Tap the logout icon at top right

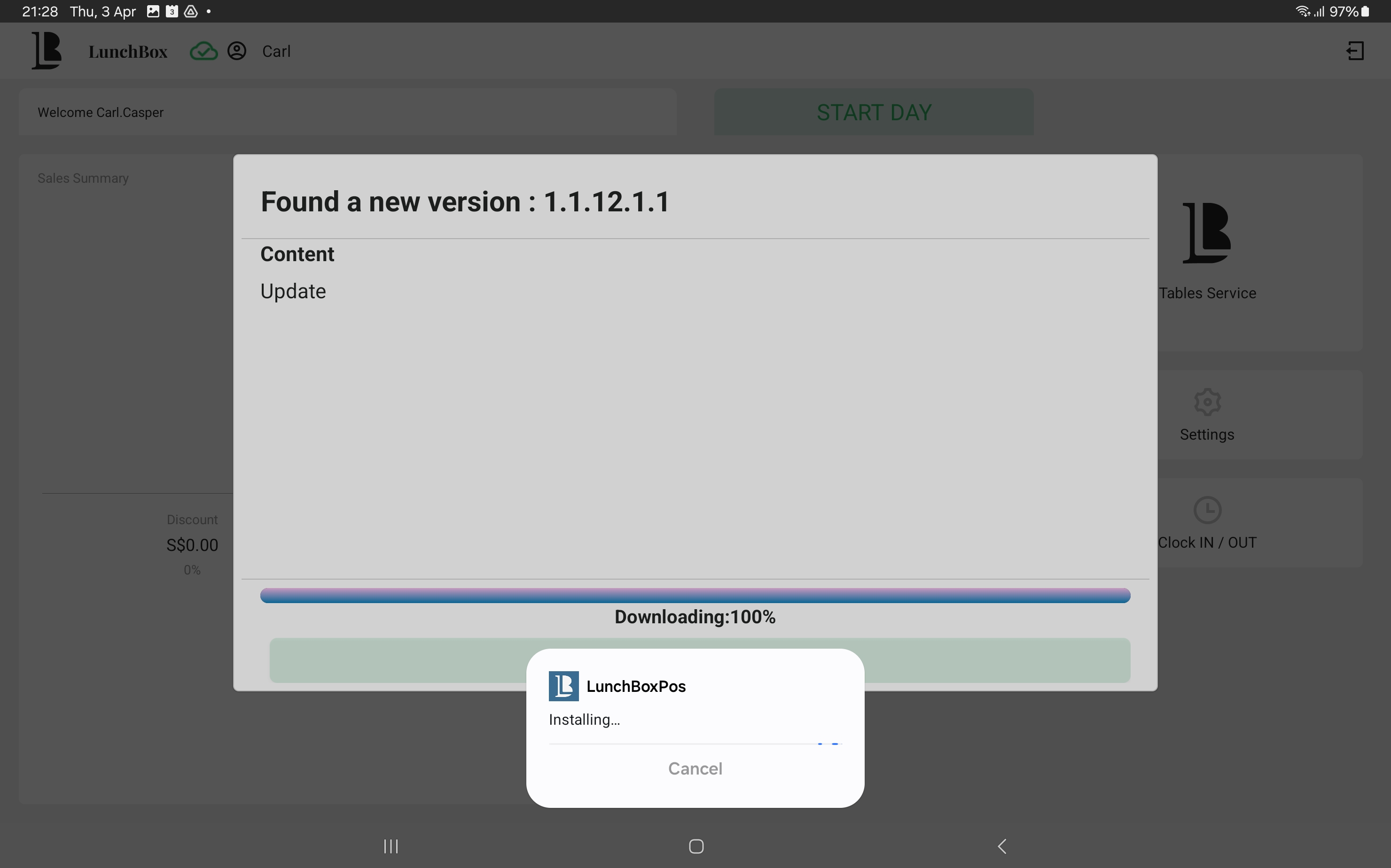click(1355, 51)
